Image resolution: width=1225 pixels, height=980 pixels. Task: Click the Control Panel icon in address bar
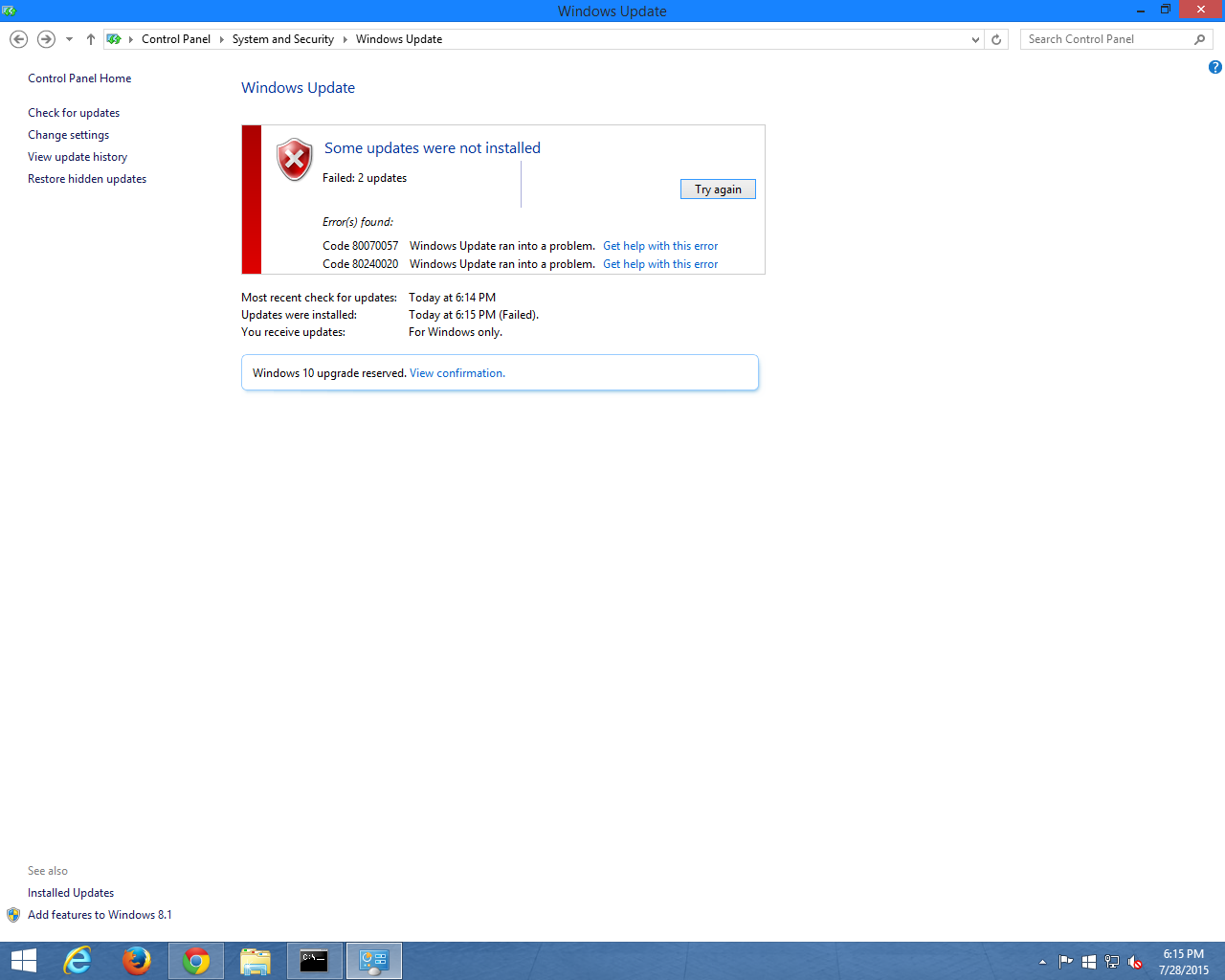click(114, 39)
